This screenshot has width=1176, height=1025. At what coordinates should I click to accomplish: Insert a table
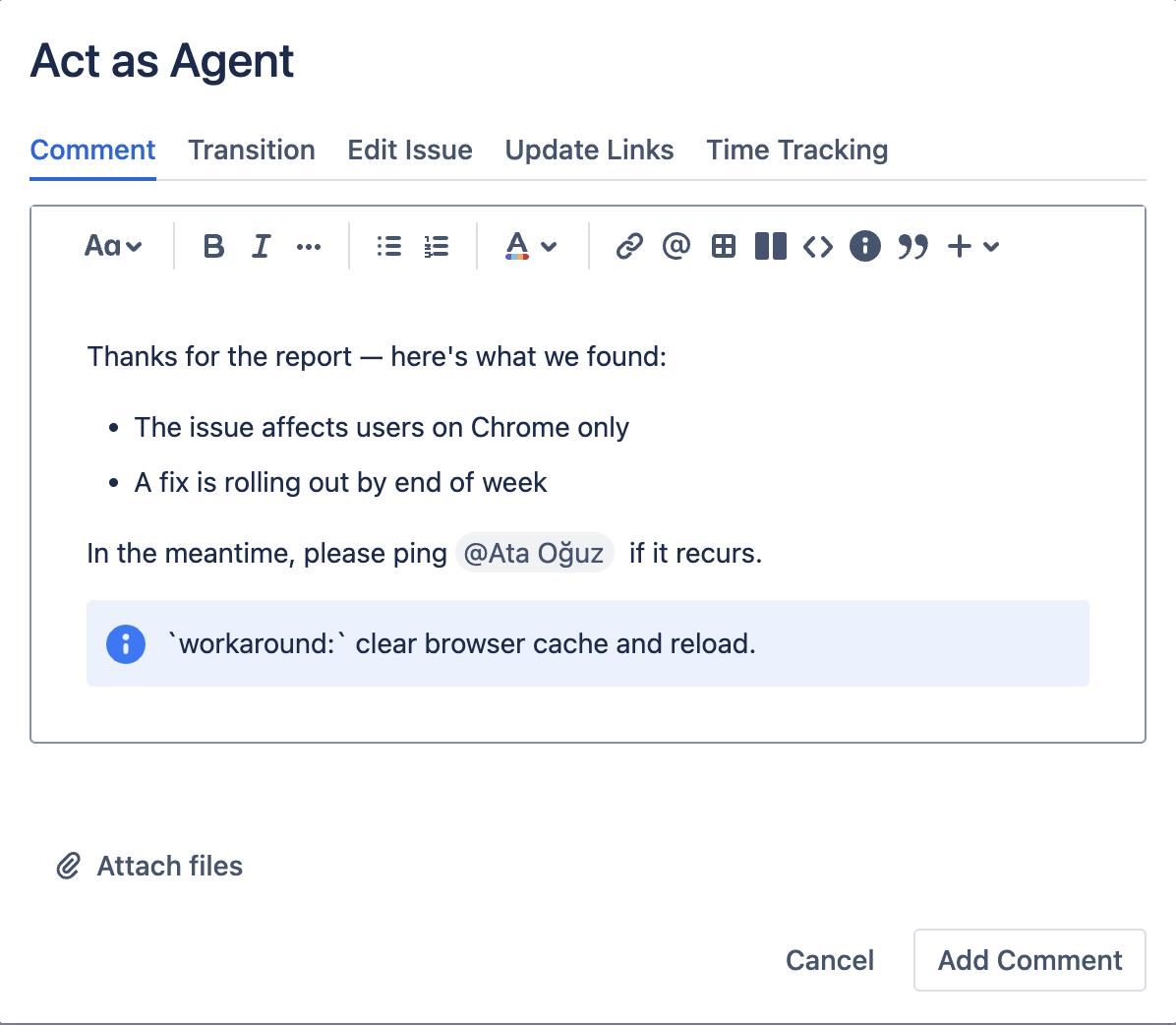pos(724,246)
